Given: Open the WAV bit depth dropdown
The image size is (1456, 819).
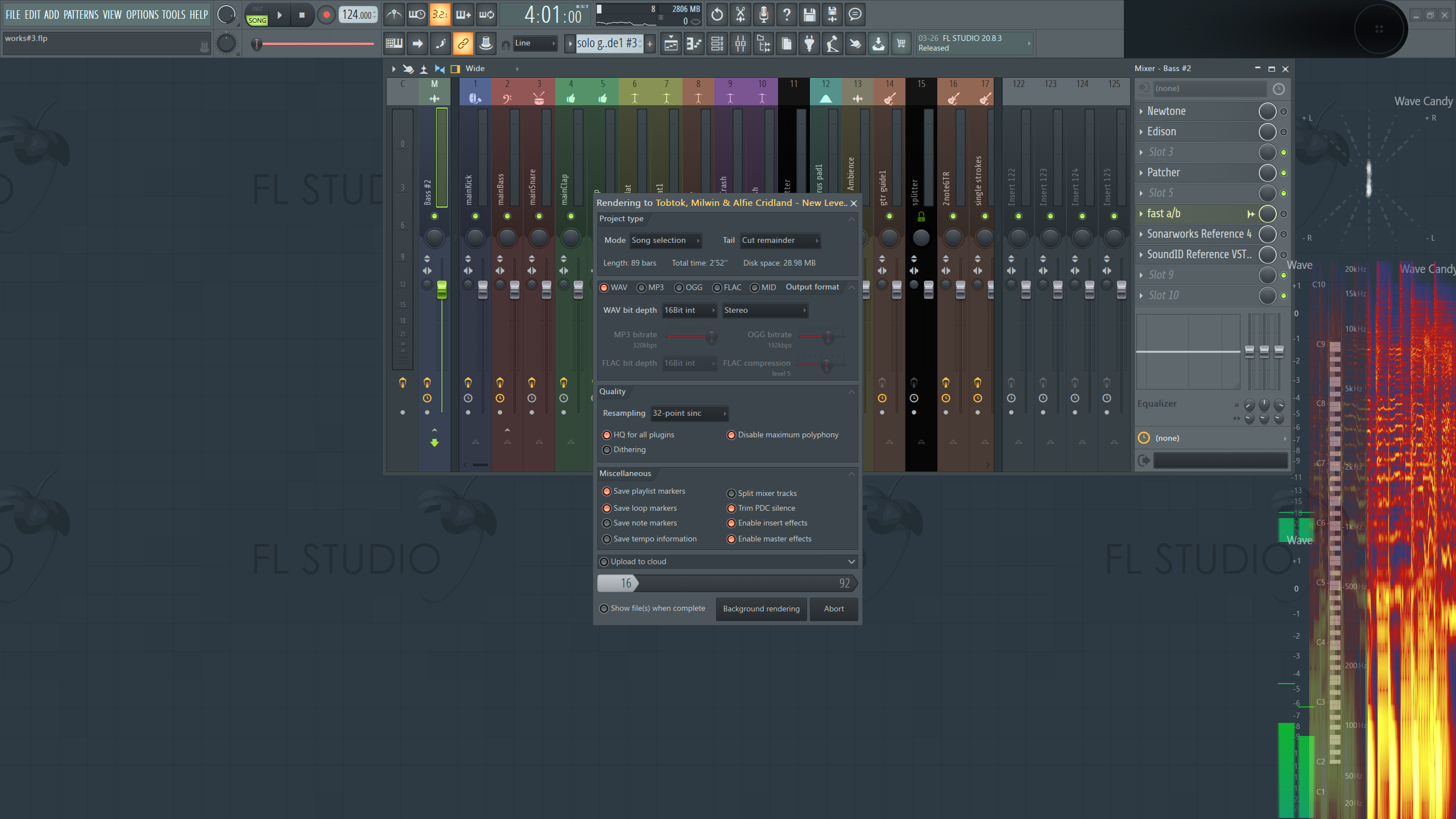Looking at the screenshot, I should (x=689, y=311).
